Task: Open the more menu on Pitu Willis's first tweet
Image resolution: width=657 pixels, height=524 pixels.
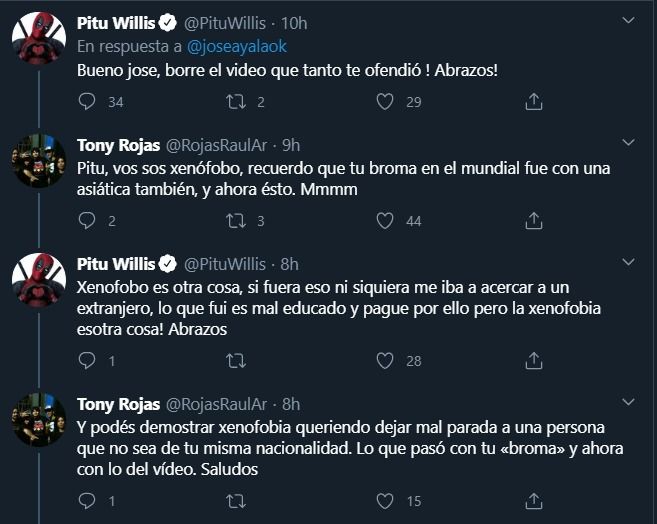Action: pyautogui.click(x=626, y=20)
